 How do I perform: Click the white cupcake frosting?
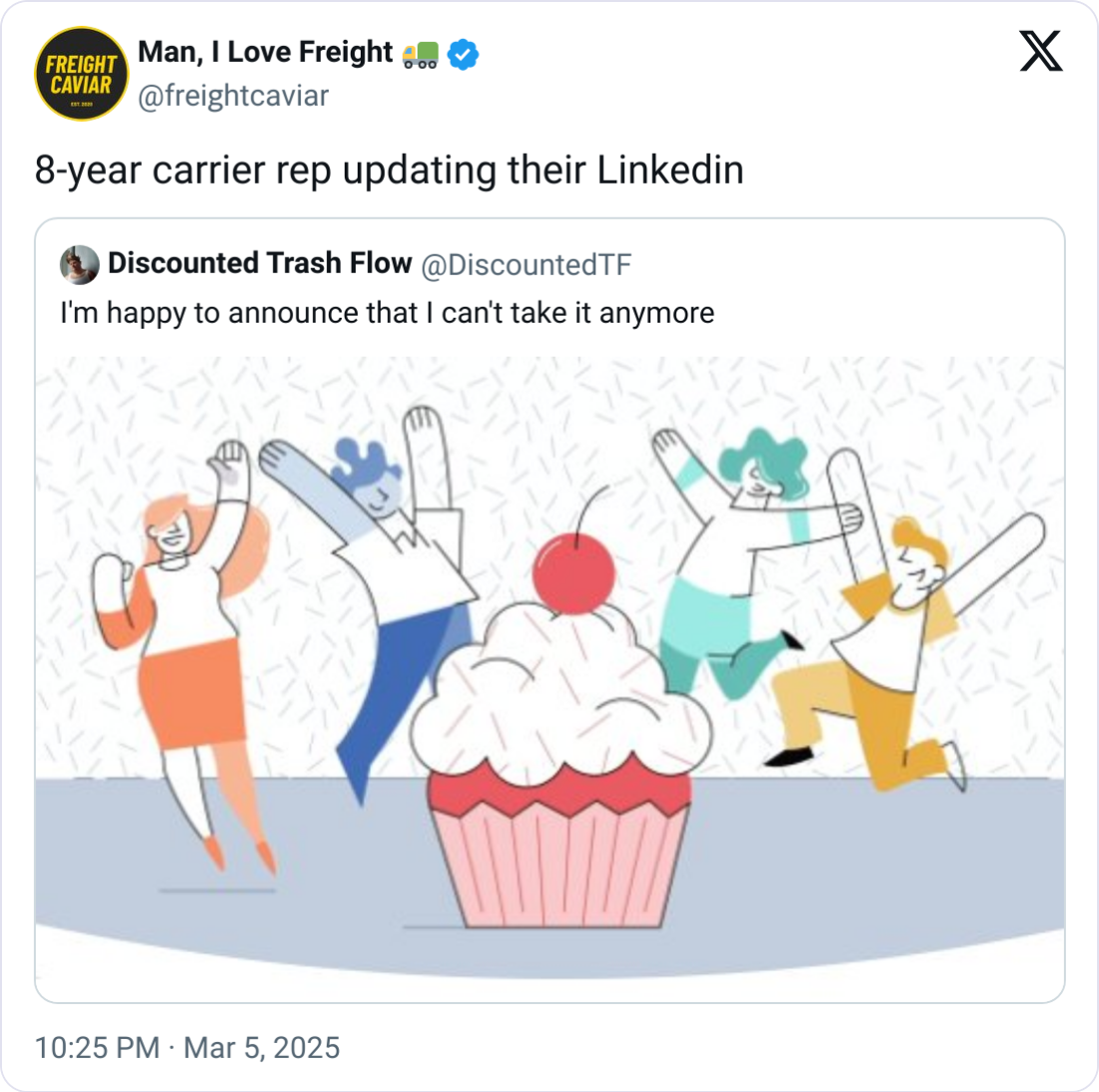(559, 689)
